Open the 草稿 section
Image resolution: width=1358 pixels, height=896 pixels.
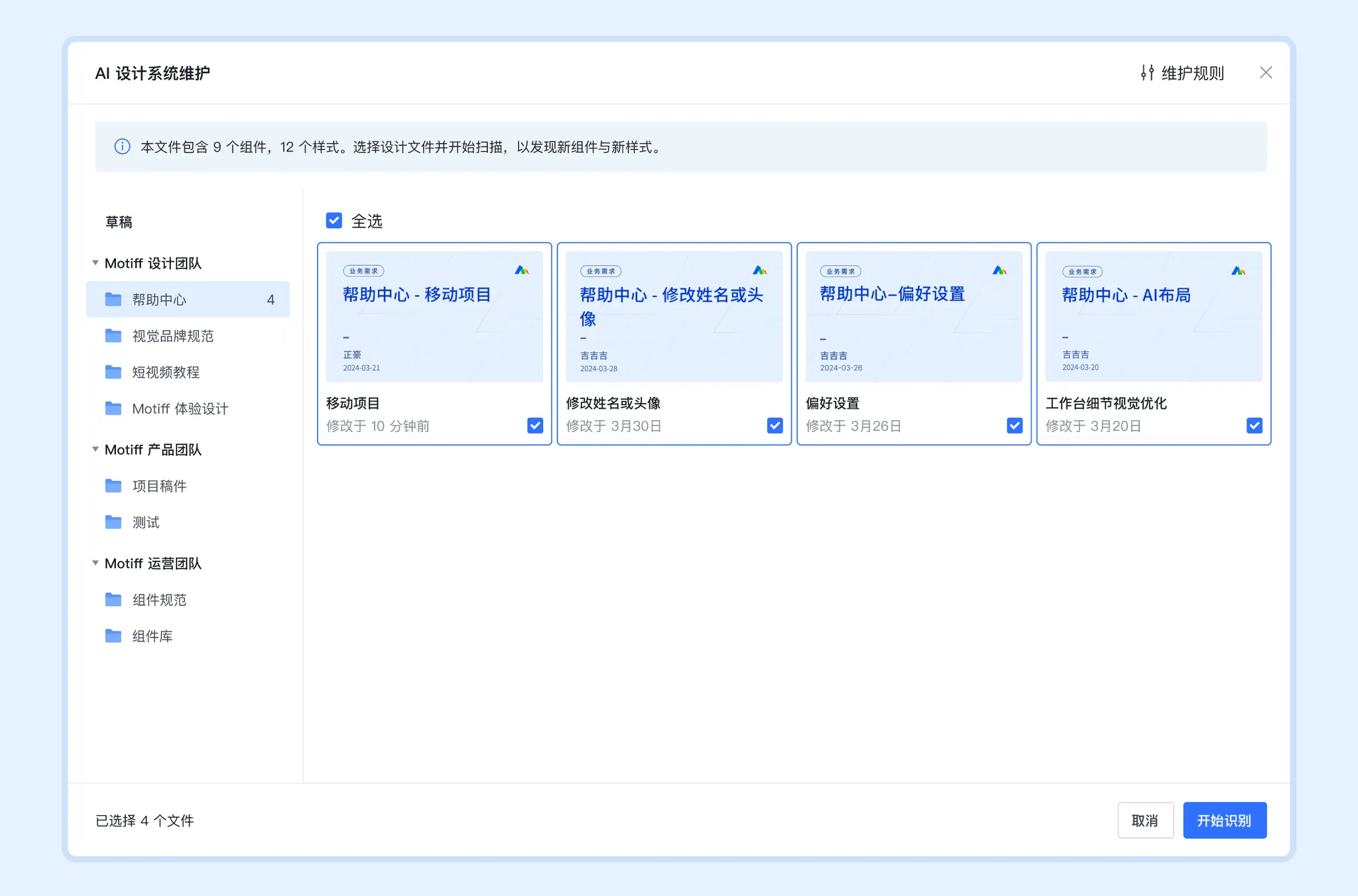(x=119, y=222)
